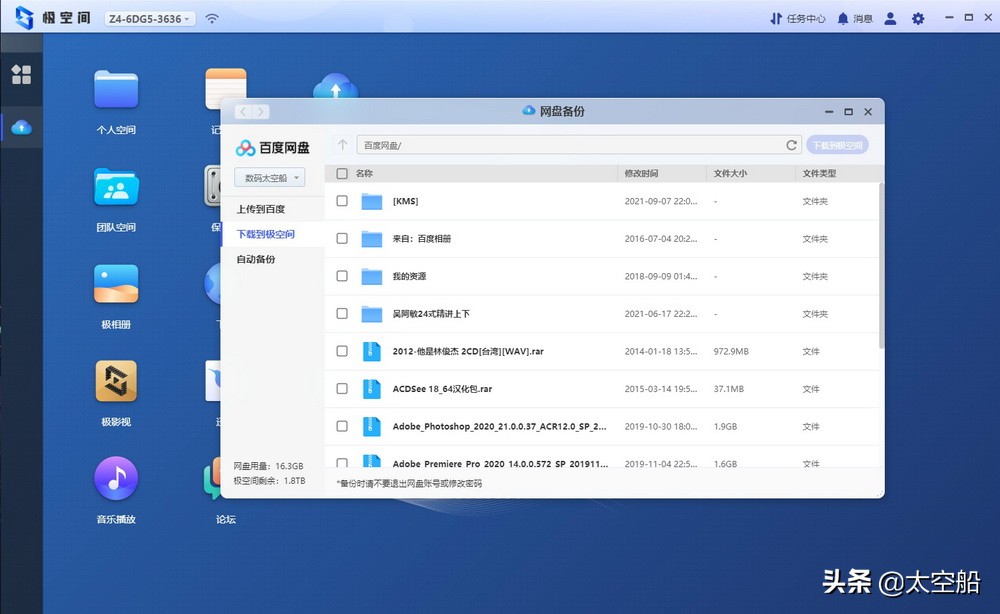Open the 个人空间 desktop icon
Image resolution: width=1000 pixels, height=614 pixels.
(116, 90)
